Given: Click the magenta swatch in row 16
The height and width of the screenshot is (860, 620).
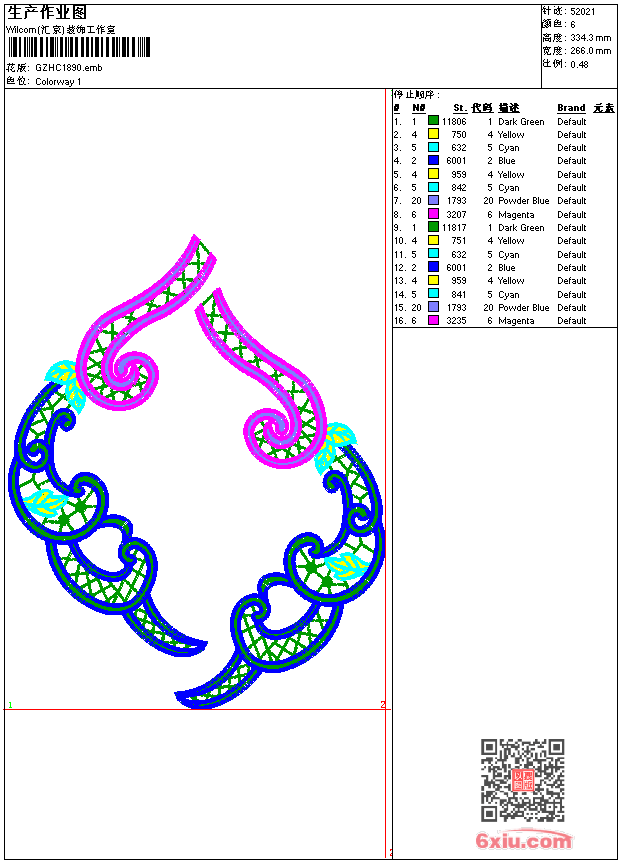Looking at the screenshot, I should tap(433, 320).
